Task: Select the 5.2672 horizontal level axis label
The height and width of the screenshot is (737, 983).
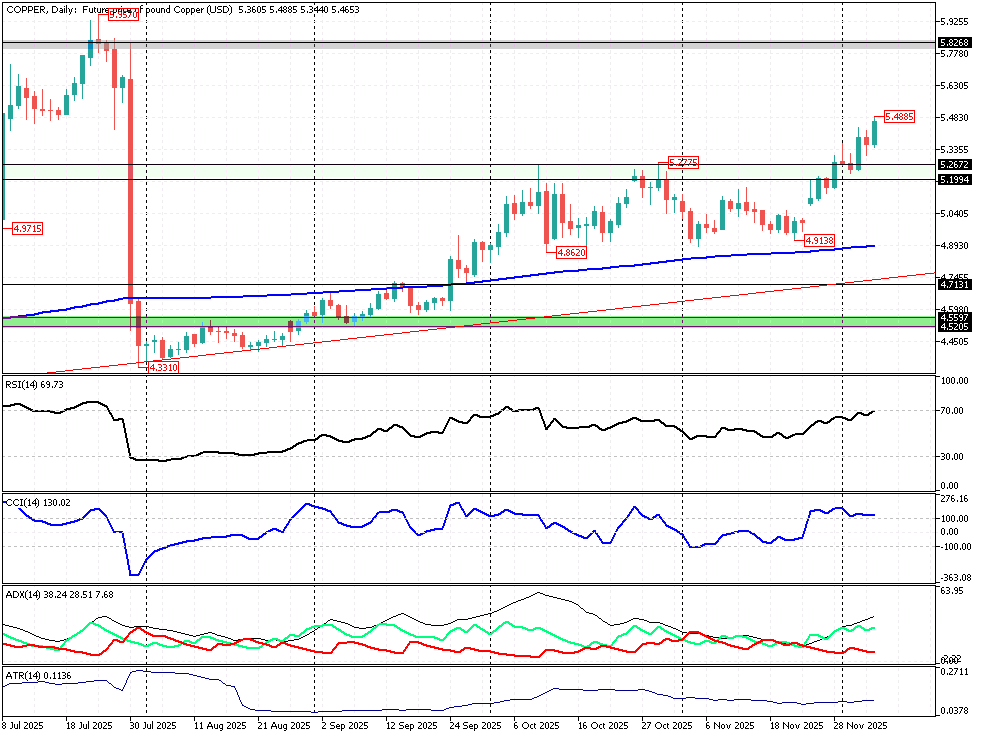Action: [955, 164]
